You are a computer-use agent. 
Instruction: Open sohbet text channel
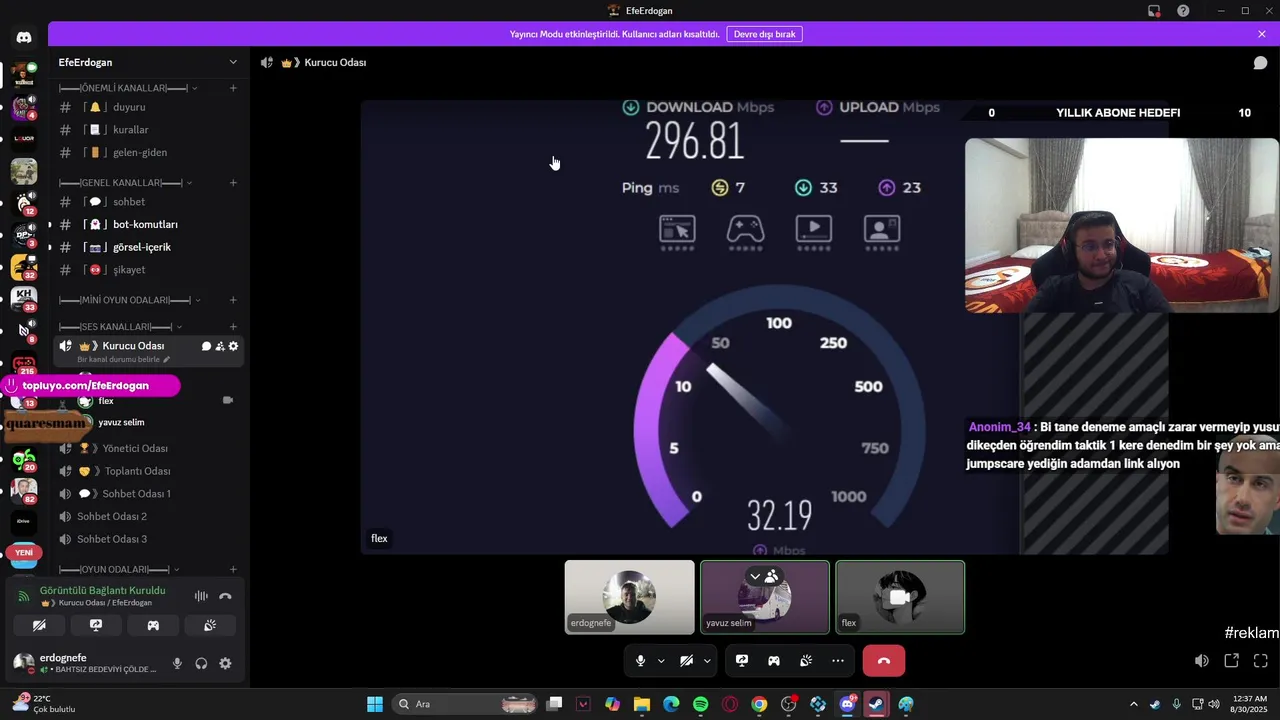coord(150,202)
